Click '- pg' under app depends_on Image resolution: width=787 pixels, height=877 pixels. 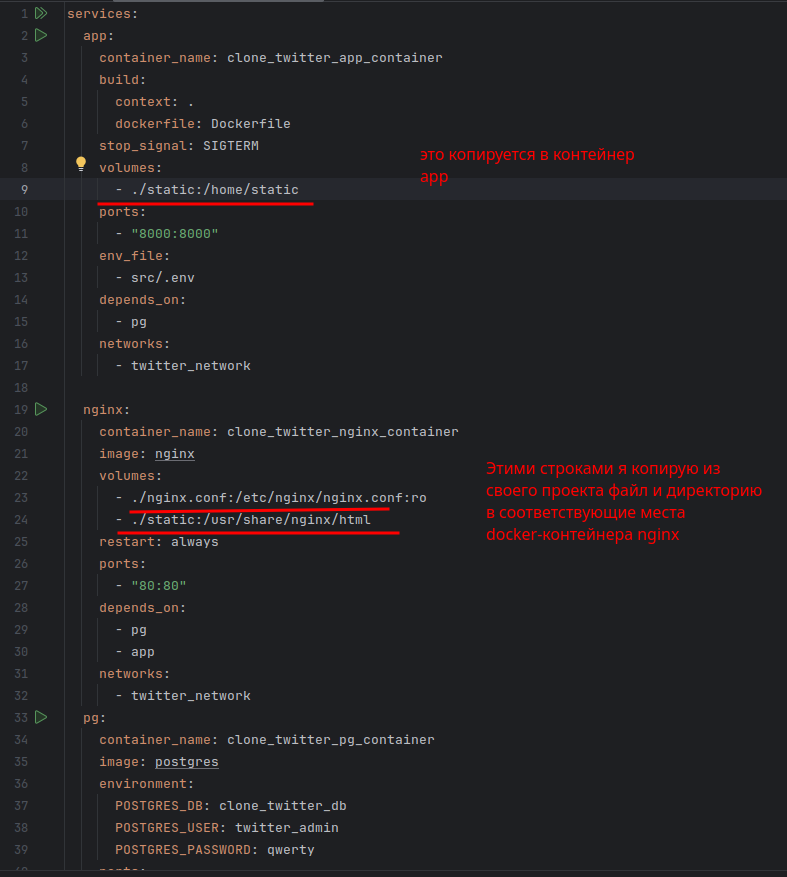tap(131, 322)
